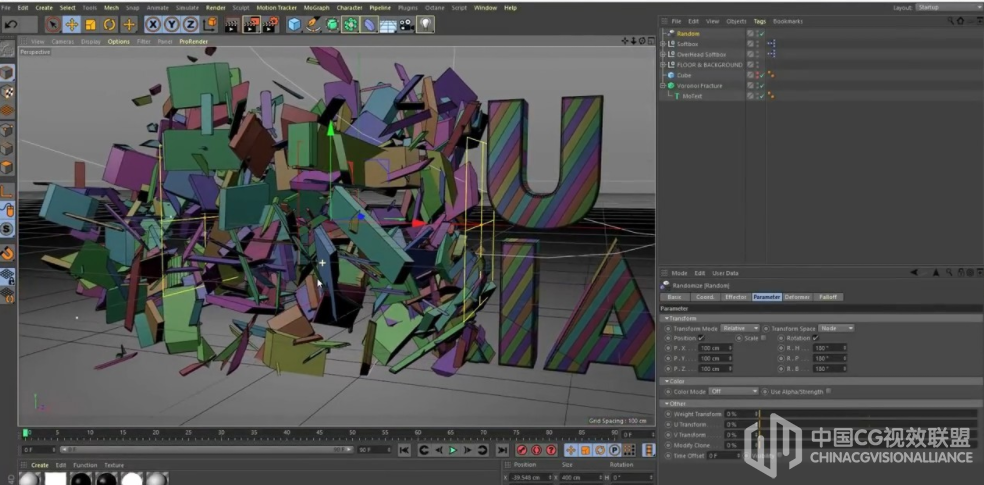Viewport: 984px width, 485px height.
Task: Click the green Array modeling icon
Action: point(351,24)
